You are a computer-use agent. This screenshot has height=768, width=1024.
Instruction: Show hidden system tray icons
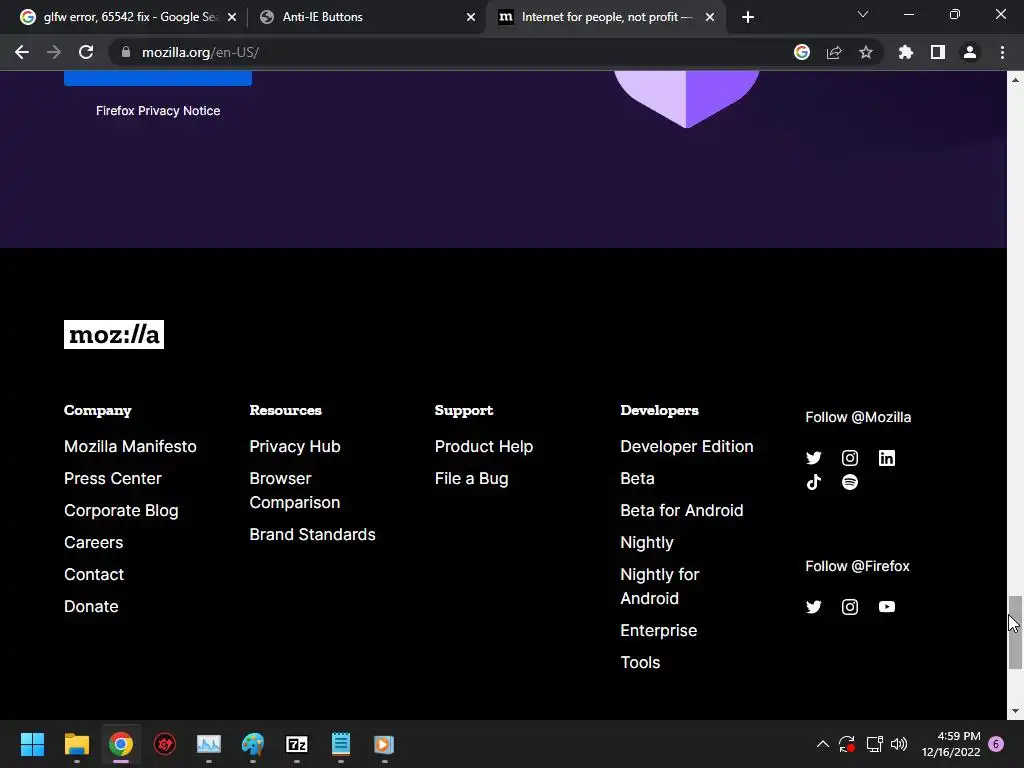click(823, 744)
